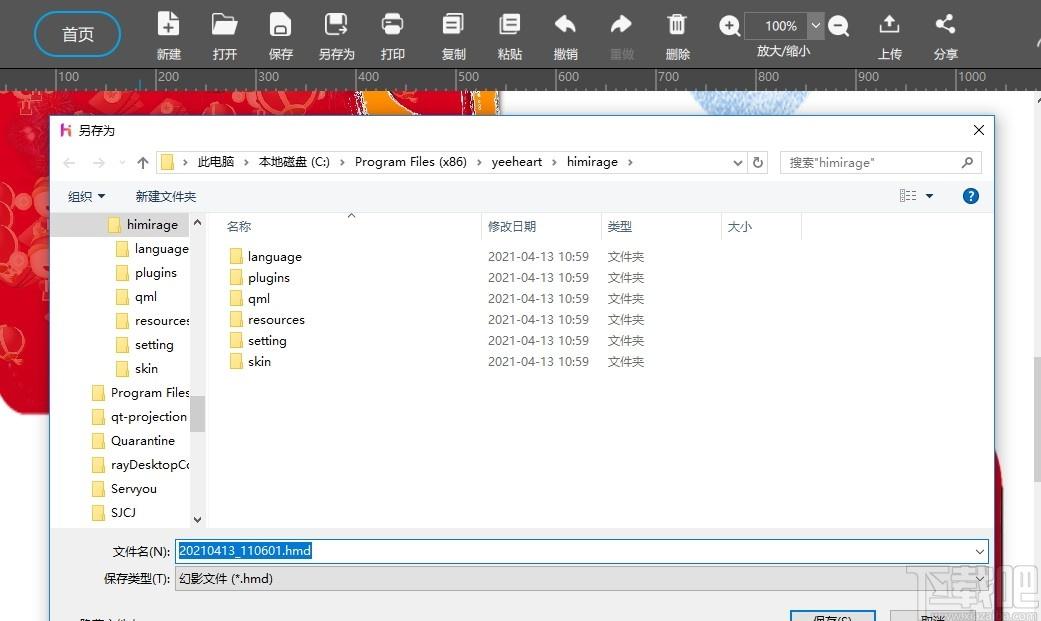Select Quarantine tree node
The width and height of the screenshot is (1041, 621).
pos(133,440)
